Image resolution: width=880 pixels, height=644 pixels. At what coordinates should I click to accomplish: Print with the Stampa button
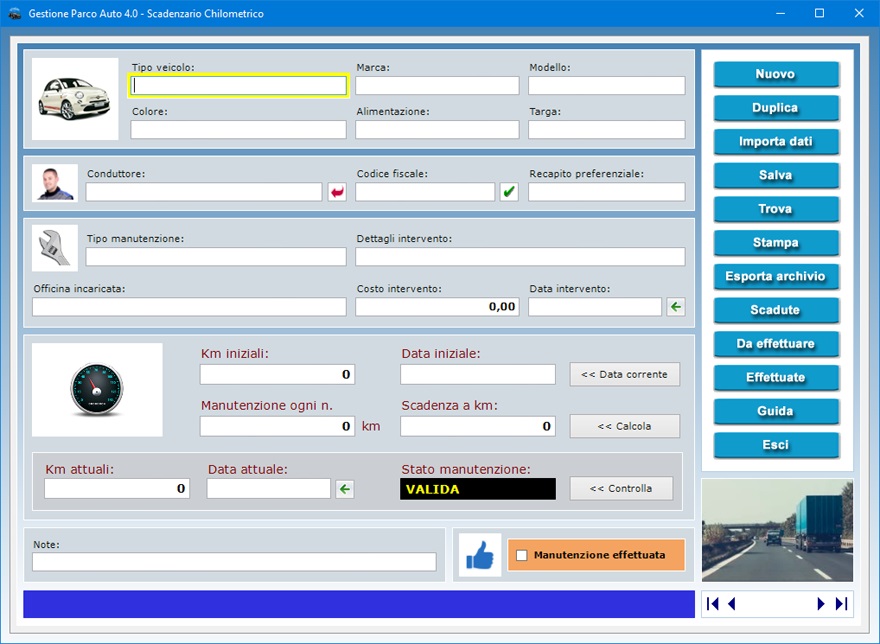point(776,243)
